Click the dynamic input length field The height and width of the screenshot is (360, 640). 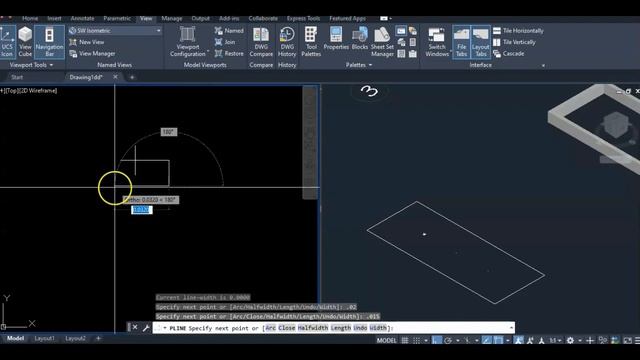point(142,210)
